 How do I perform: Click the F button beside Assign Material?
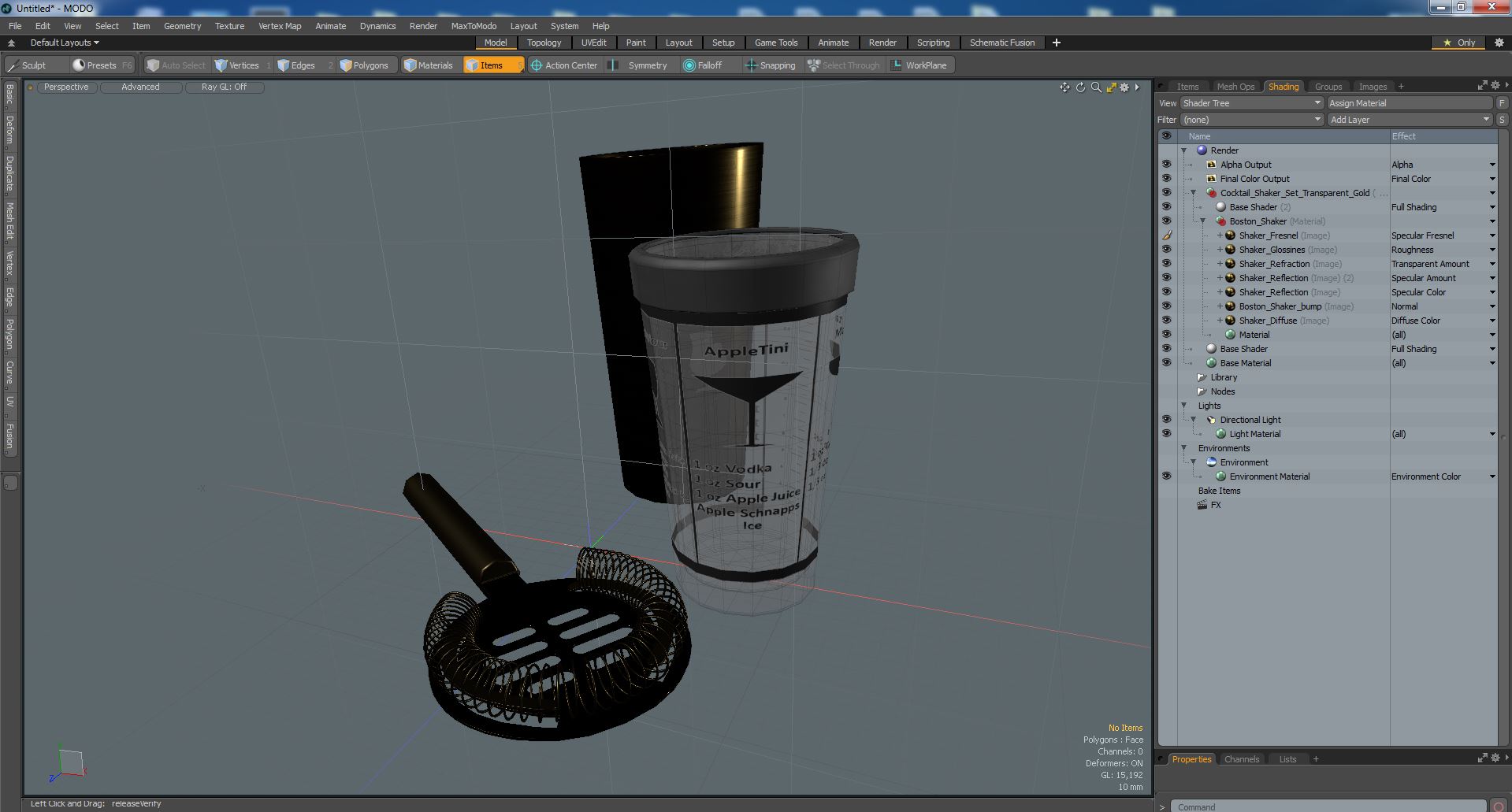pos(1502,103)
